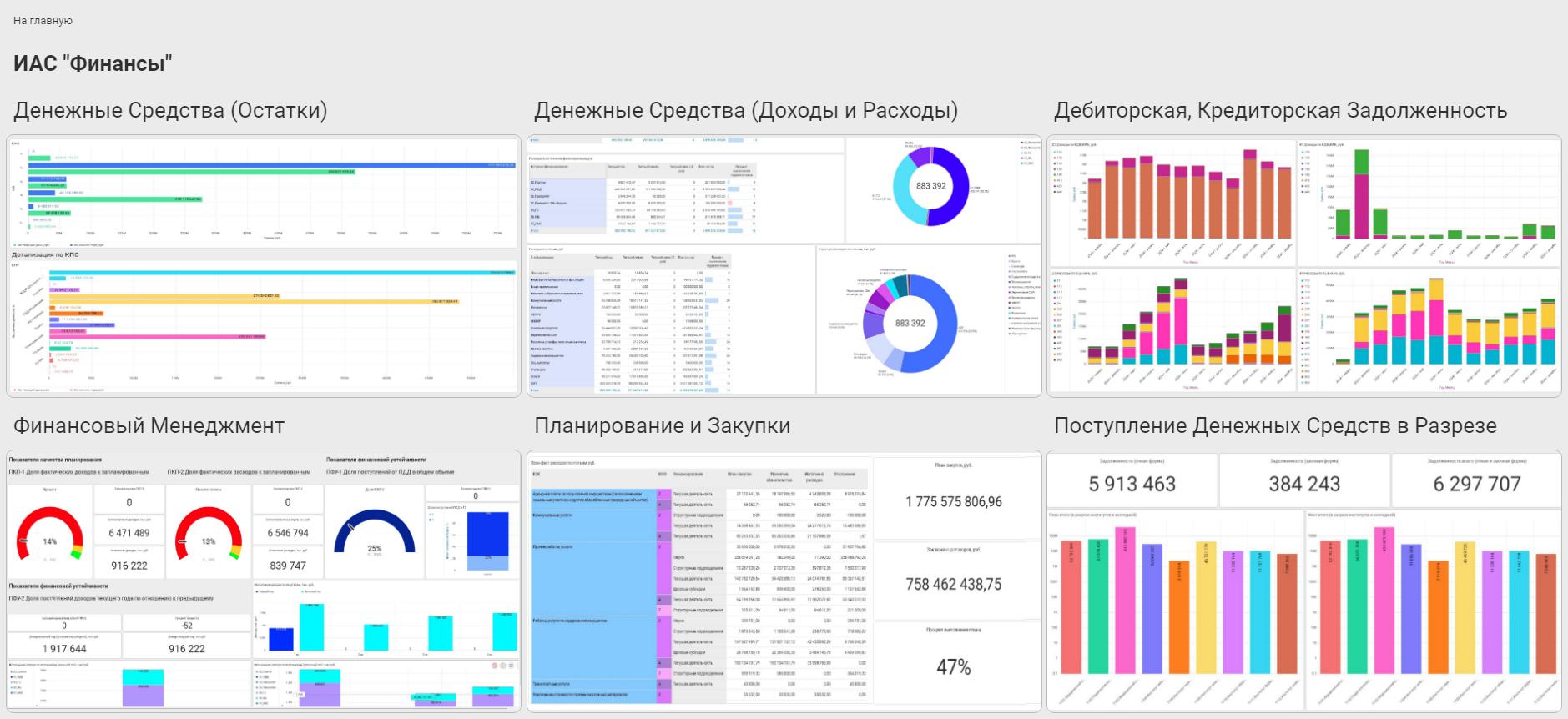Click the 6 297 707 total debt card
Viewport: 1568px width, 719px height.
[x=1476, y=484]
